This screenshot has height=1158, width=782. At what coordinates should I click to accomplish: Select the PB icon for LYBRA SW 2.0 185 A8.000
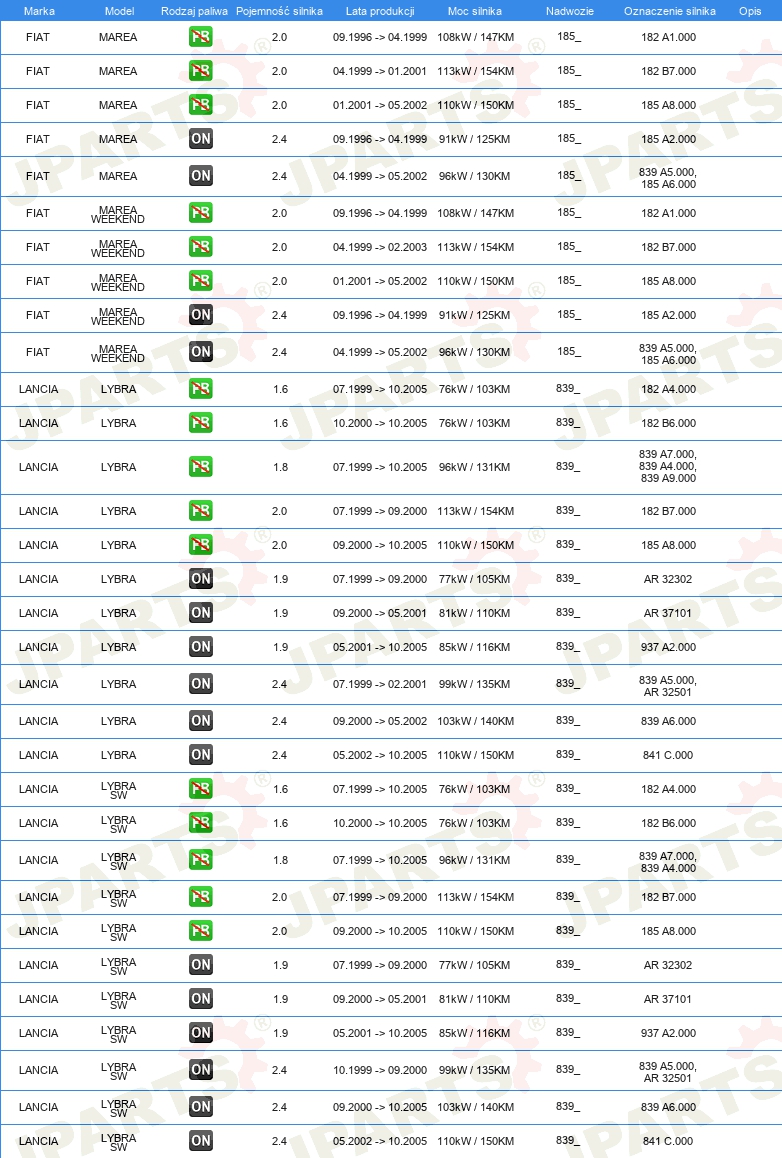(x=201, y=931)
